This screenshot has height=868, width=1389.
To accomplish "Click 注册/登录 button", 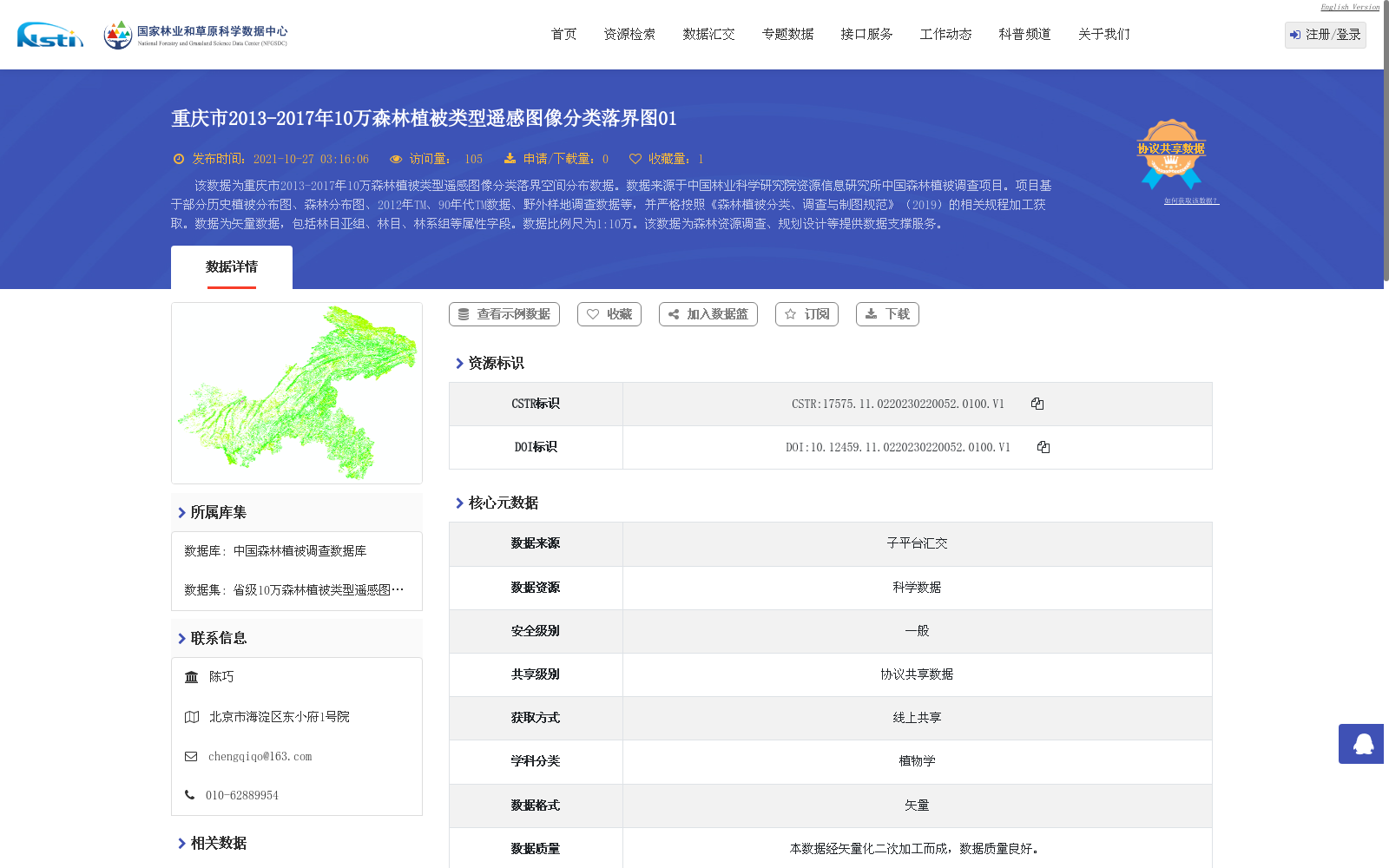I will coord(1326,35).
